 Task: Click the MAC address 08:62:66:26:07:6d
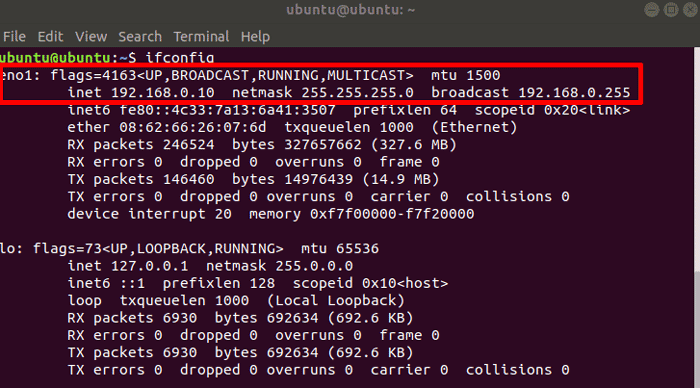192,127
